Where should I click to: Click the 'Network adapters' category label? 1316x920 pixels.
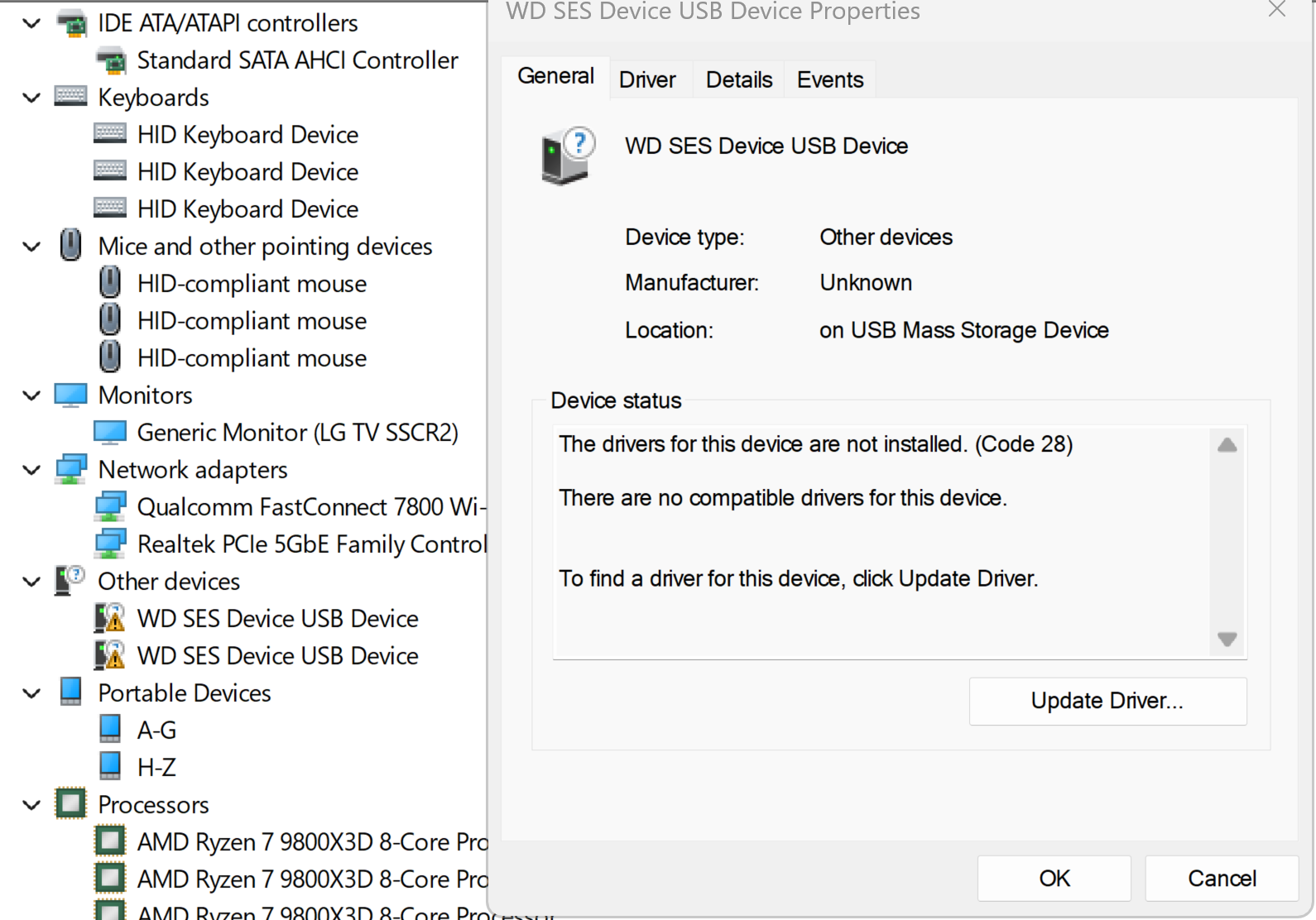pyautogui.click(x=193, y=470)
